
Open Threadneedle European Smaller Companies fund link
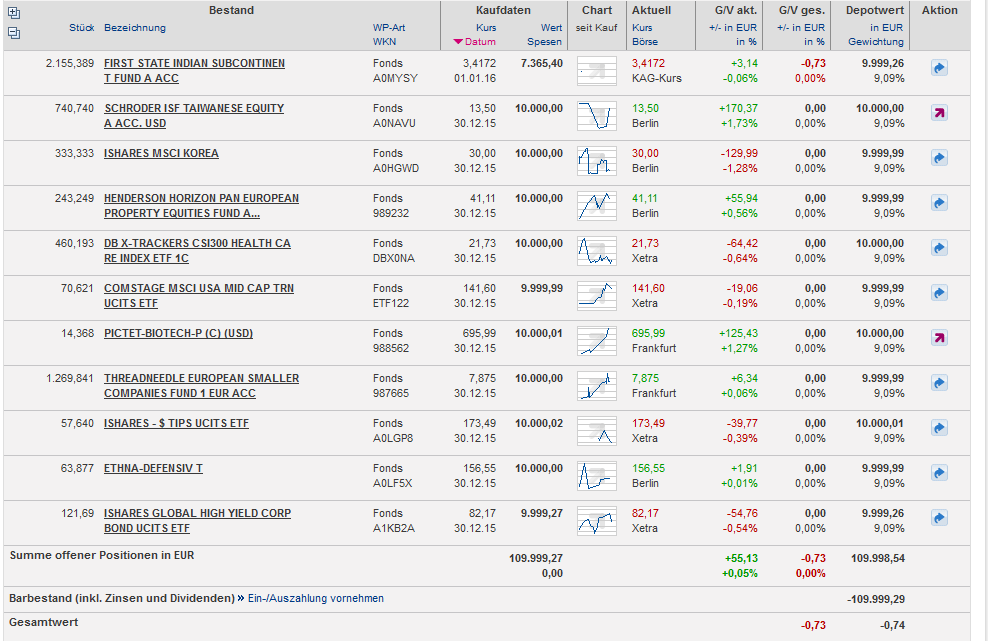pyautogui.click(x=201, y=378)
